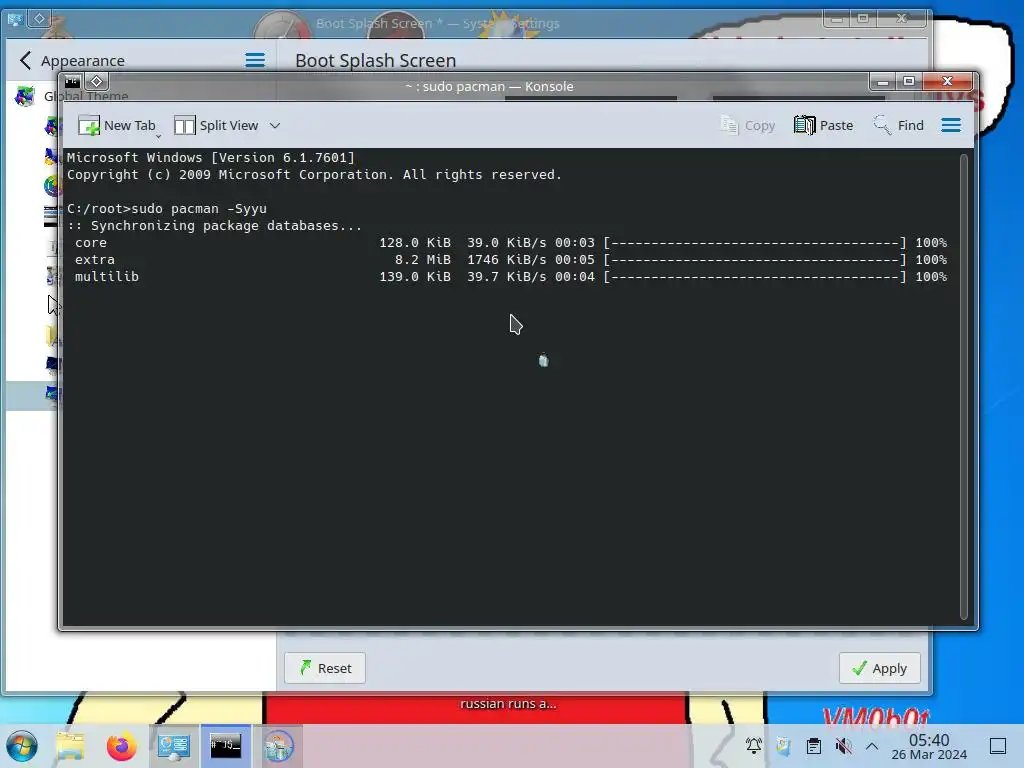The width and height of the screenshot is (1024, 768).
Task: Click Reset button in System Settings
Action: pos(325,668)
